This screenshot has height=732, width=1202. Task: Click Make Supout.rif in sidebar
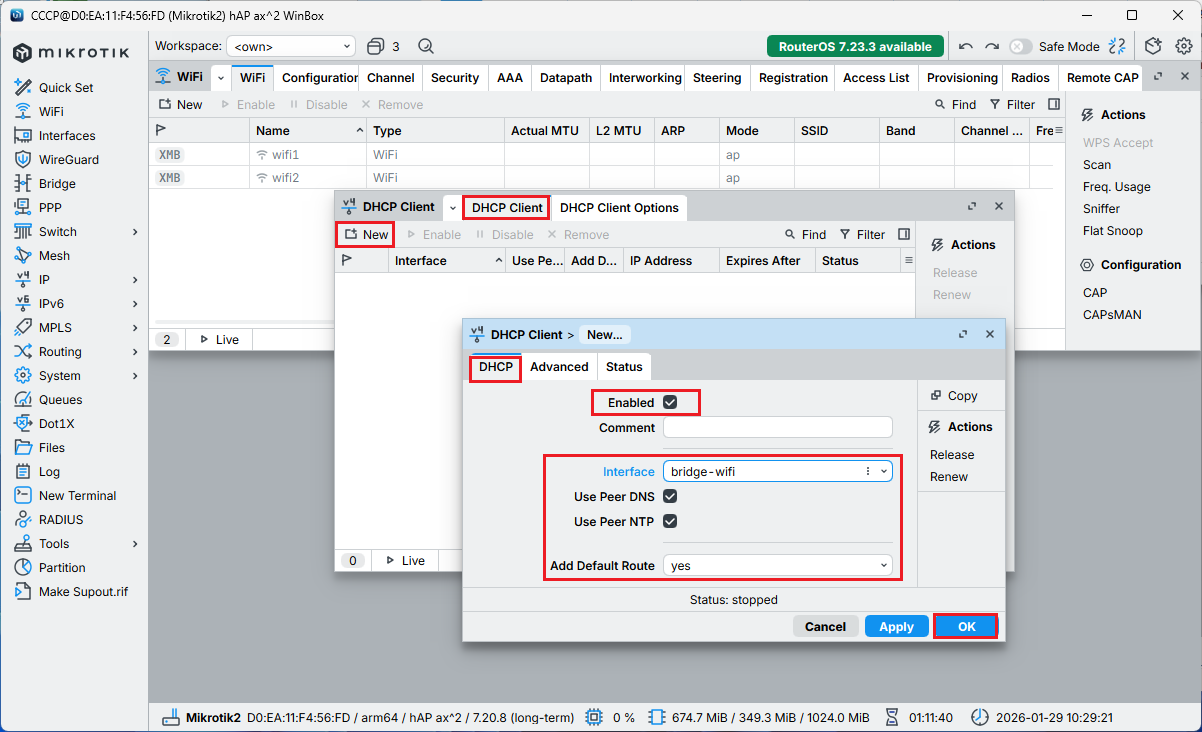(x=83, y=591)
